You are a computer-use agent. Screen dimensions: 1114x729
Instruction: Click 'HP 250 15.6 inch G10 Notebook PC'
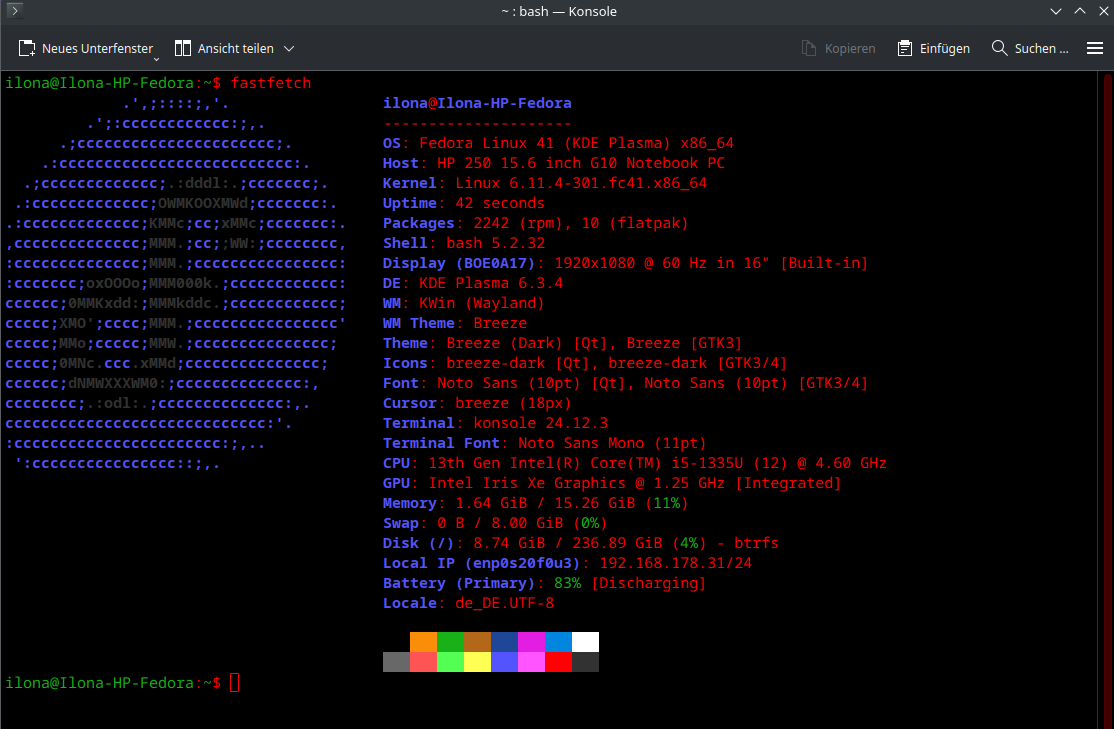(x=580, y=163)
